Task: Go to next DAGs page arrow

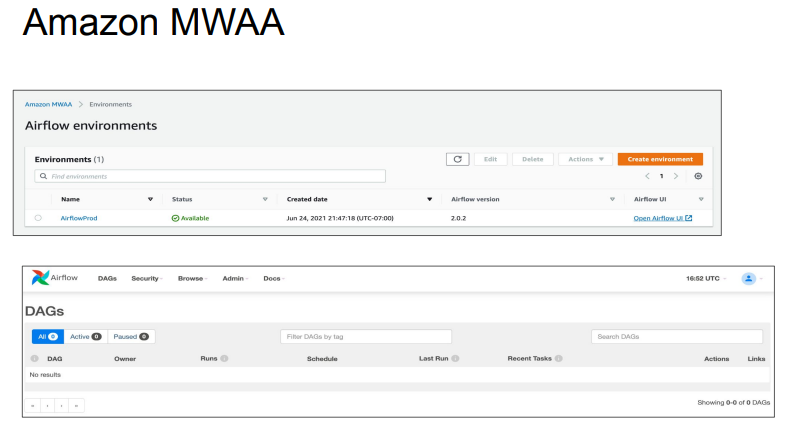Action: tap(61, 405)
